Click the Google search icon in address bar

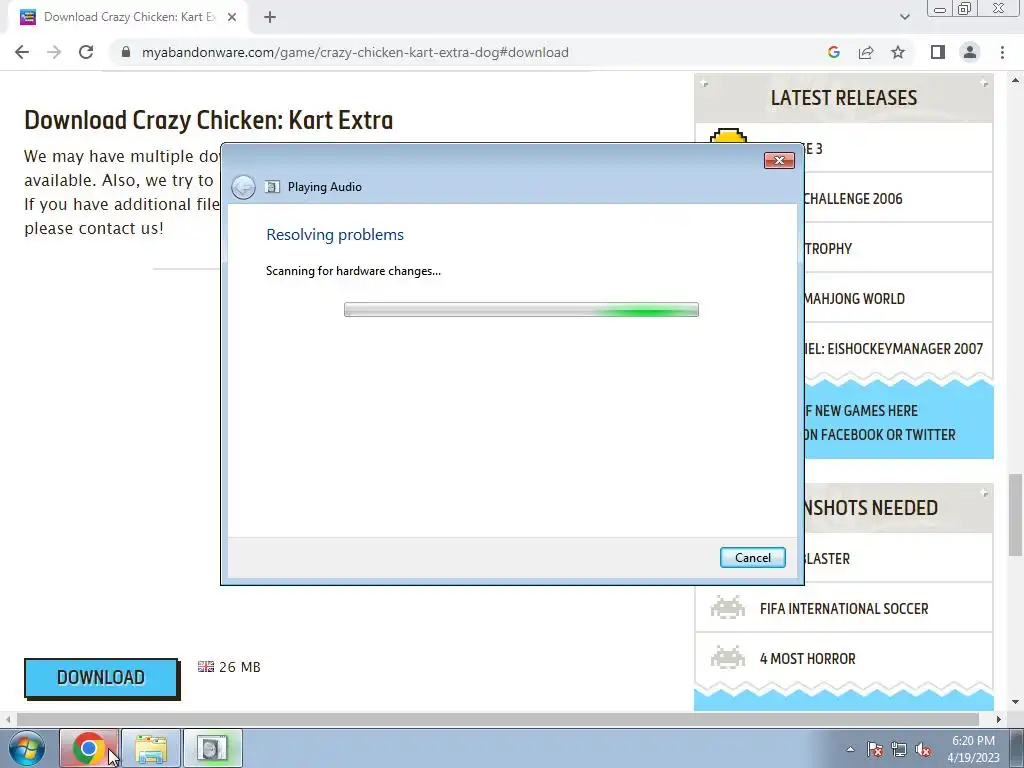(833, 52)
